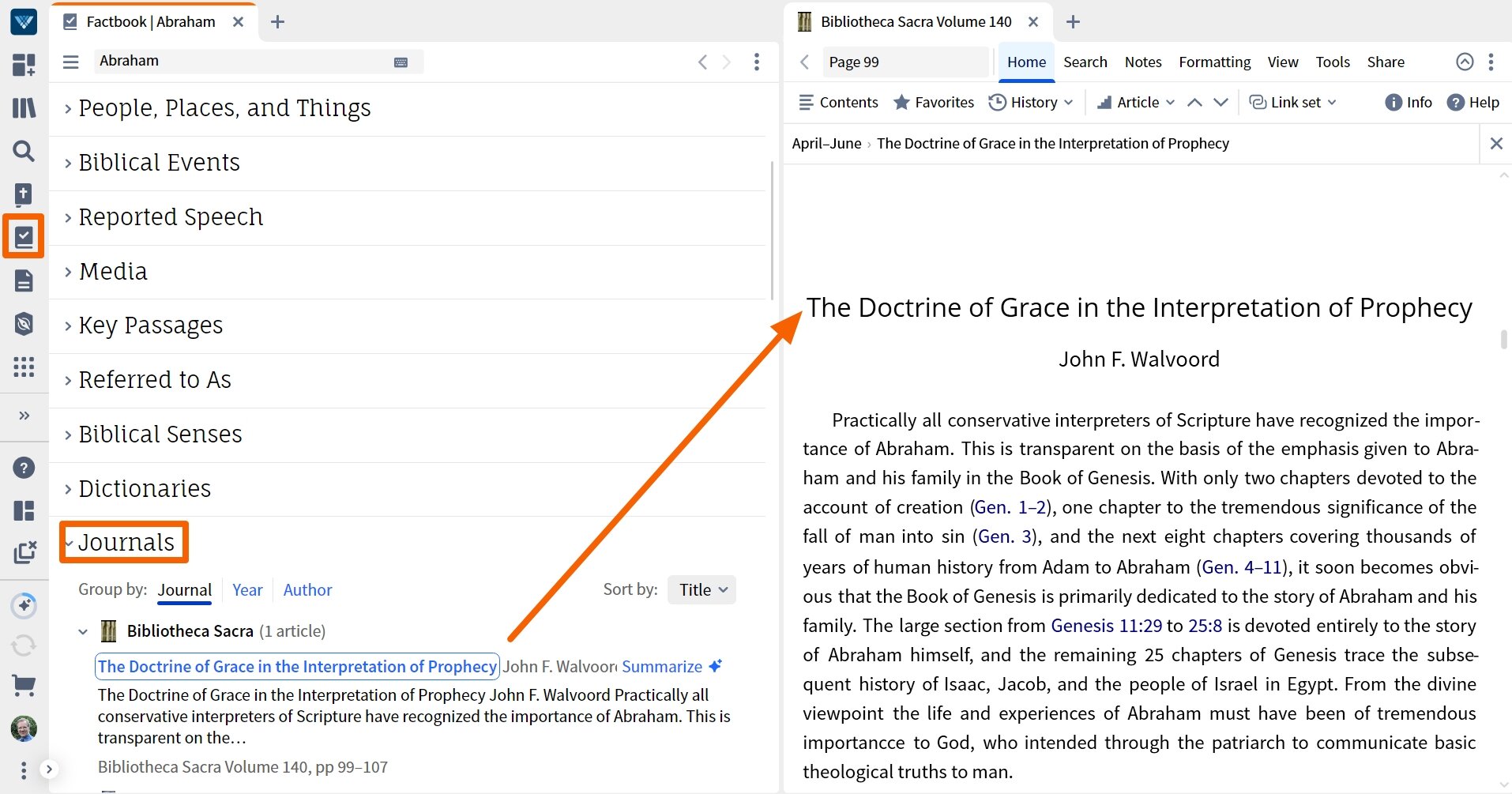The width and height of the screenshot is (1512, 794).
Task: Open the Bible icon in sidebar
Action: (24, 194)
